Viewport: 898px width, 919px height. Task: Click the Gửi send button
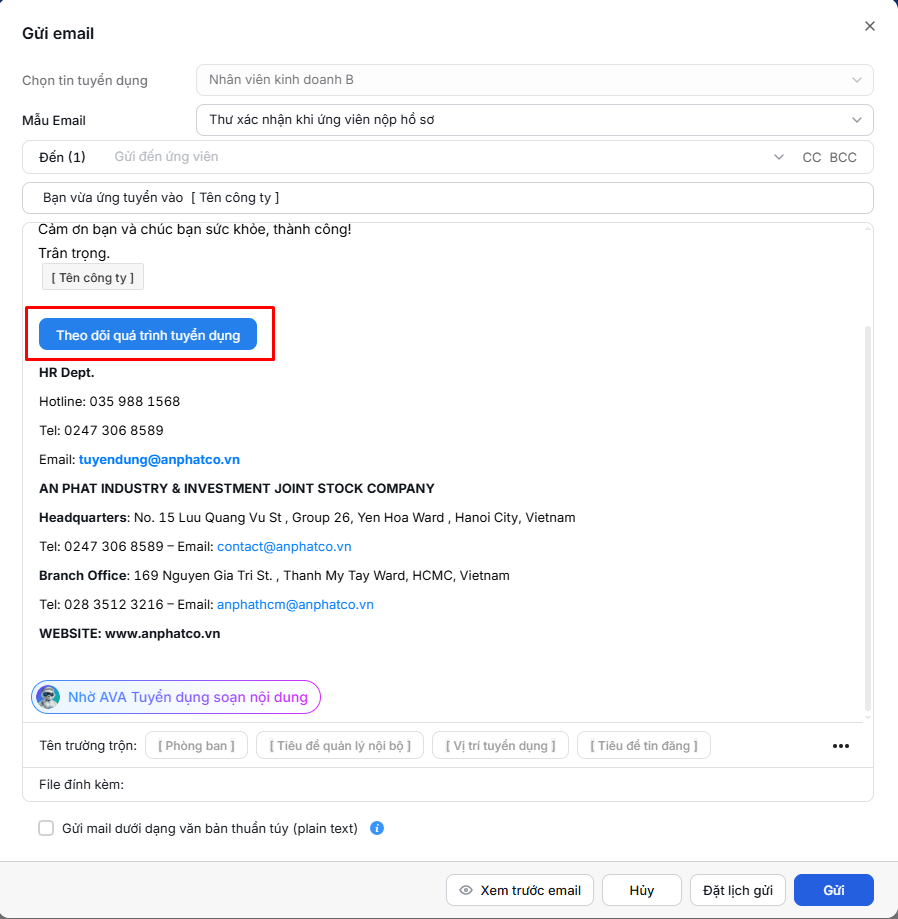tap(834, 890)
